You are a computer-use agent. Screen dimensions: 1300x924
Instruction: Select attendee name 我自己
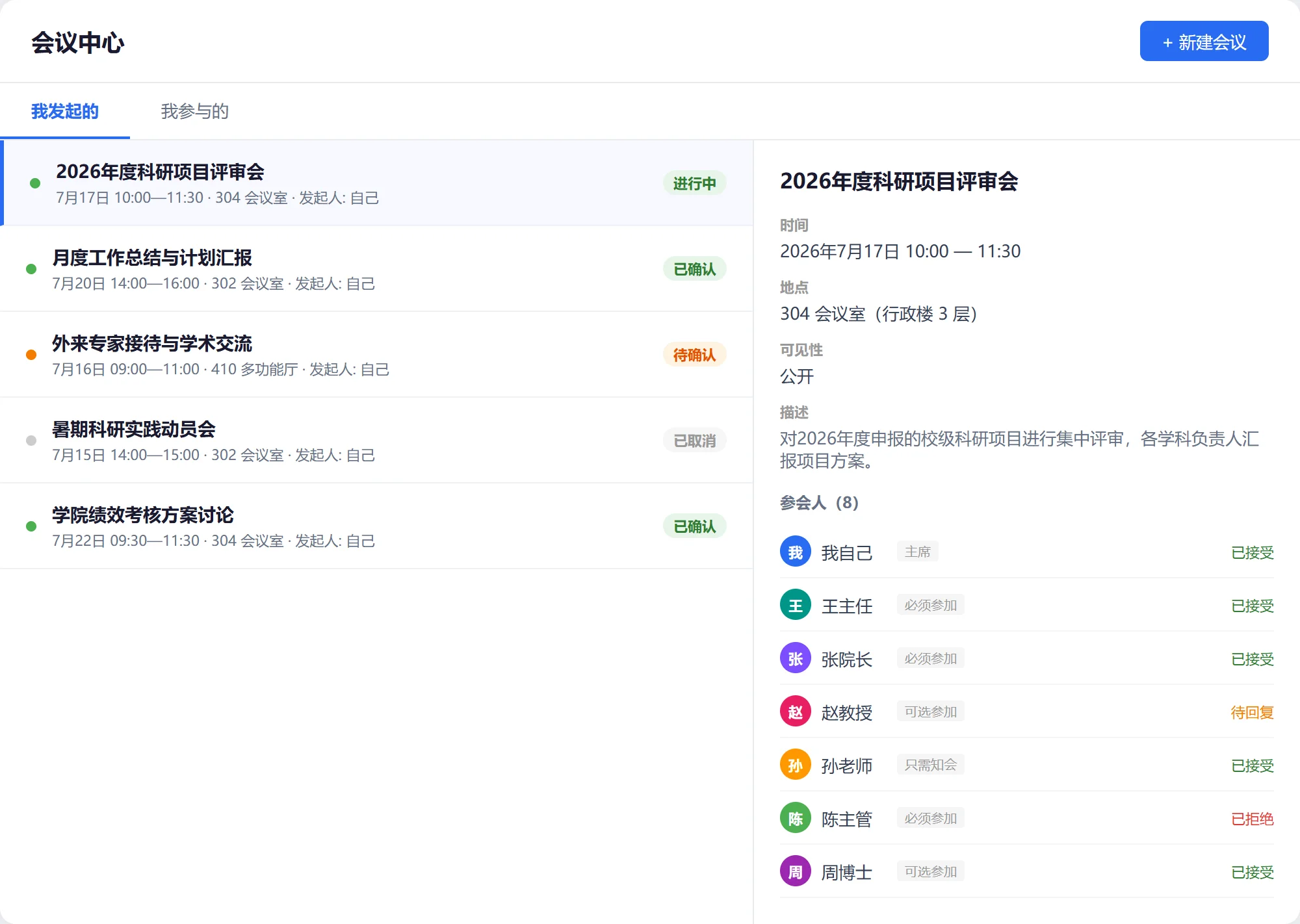847,553
